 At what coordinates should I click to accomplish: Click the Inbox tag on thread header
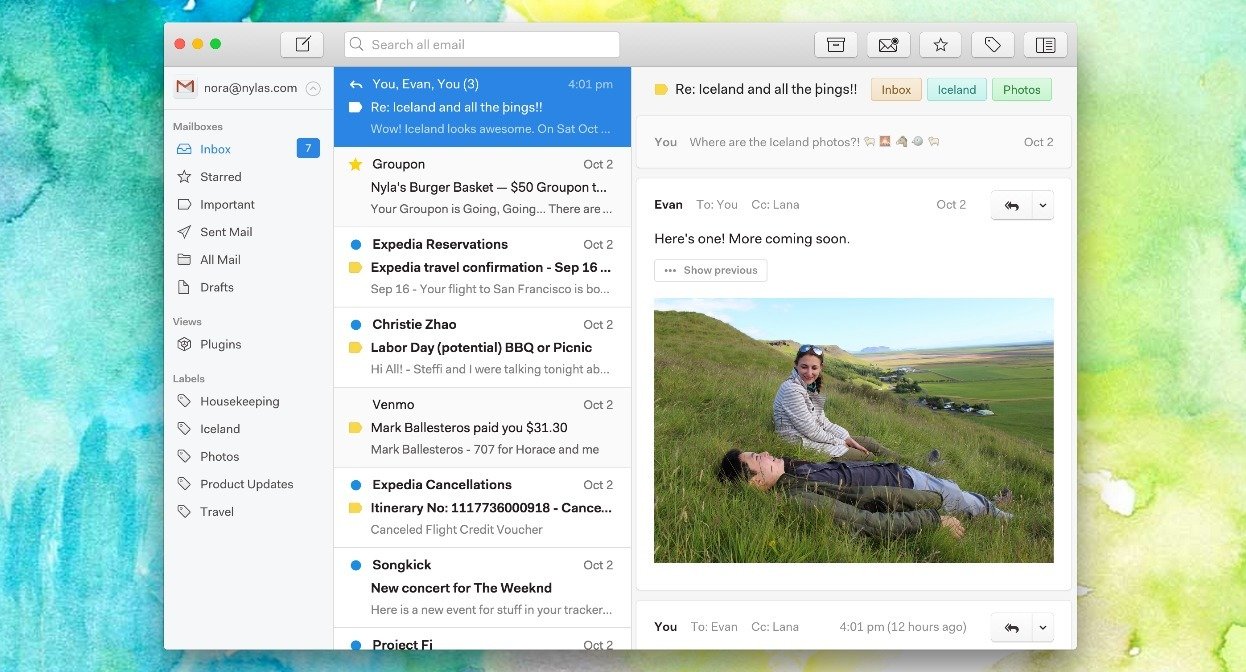[896, 89]
